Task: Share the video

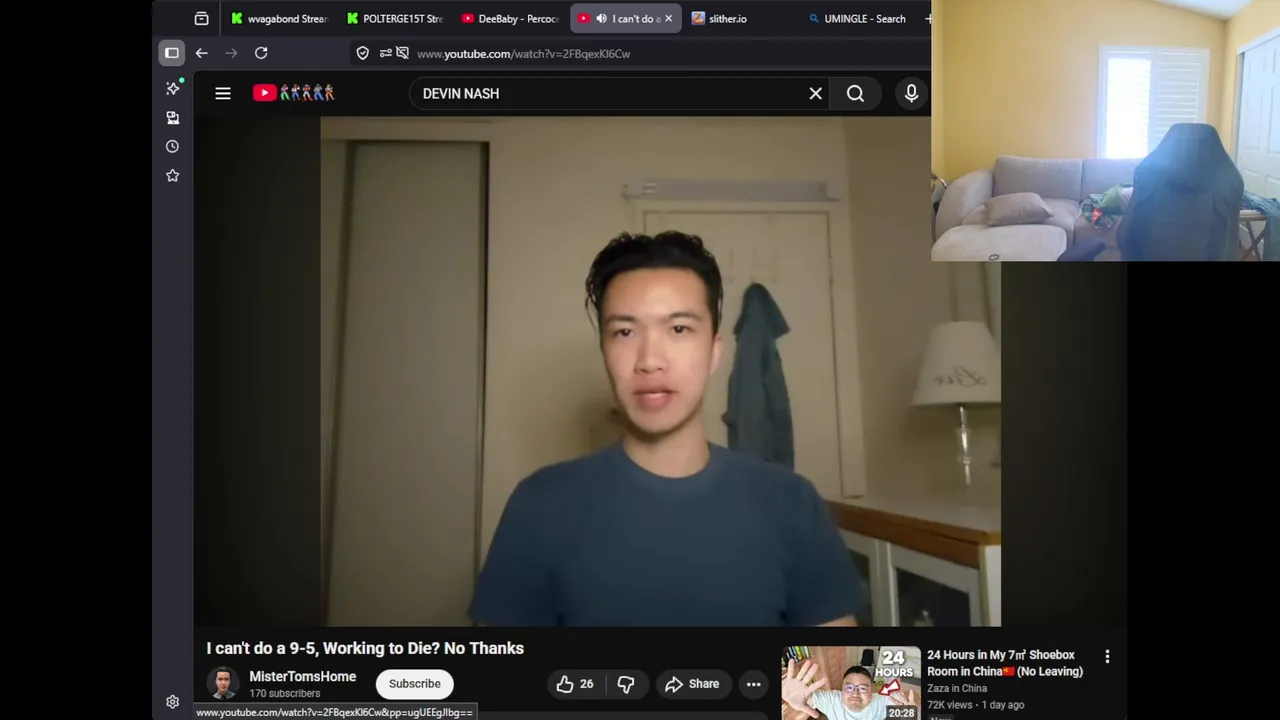Action: (692, 684)
